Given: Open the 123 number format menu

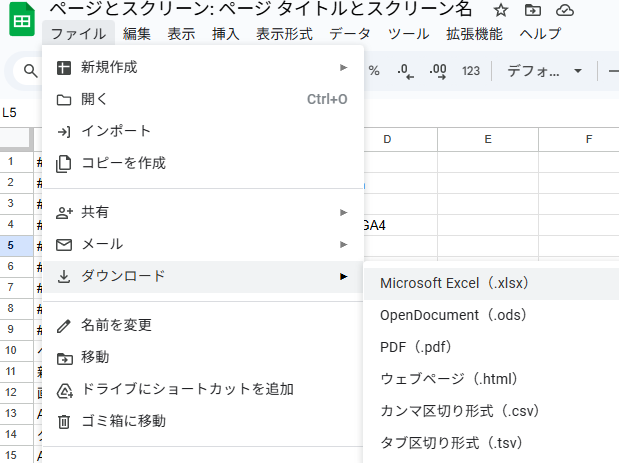Looking at the screenshot, I should (x=471, y=71).
